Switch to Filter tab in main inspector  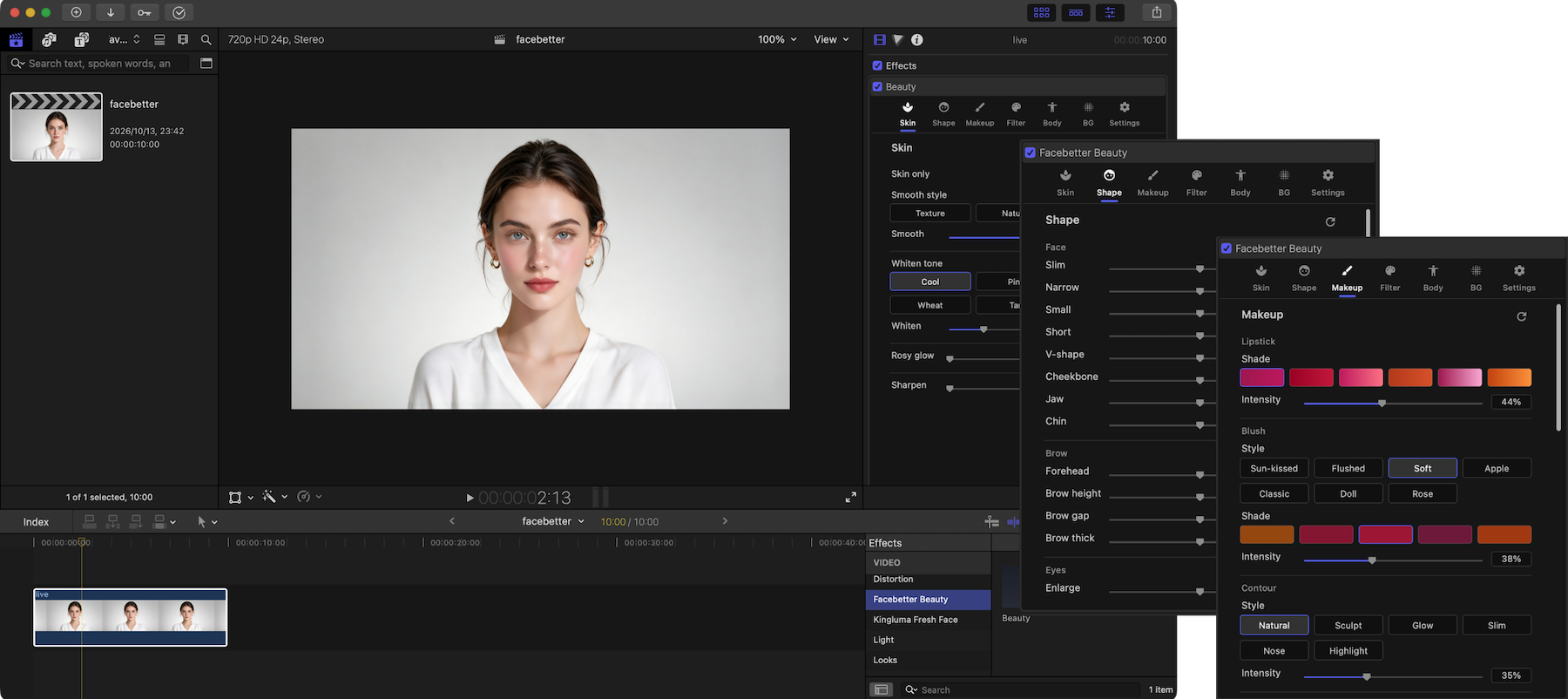(x=1016, y=113)
